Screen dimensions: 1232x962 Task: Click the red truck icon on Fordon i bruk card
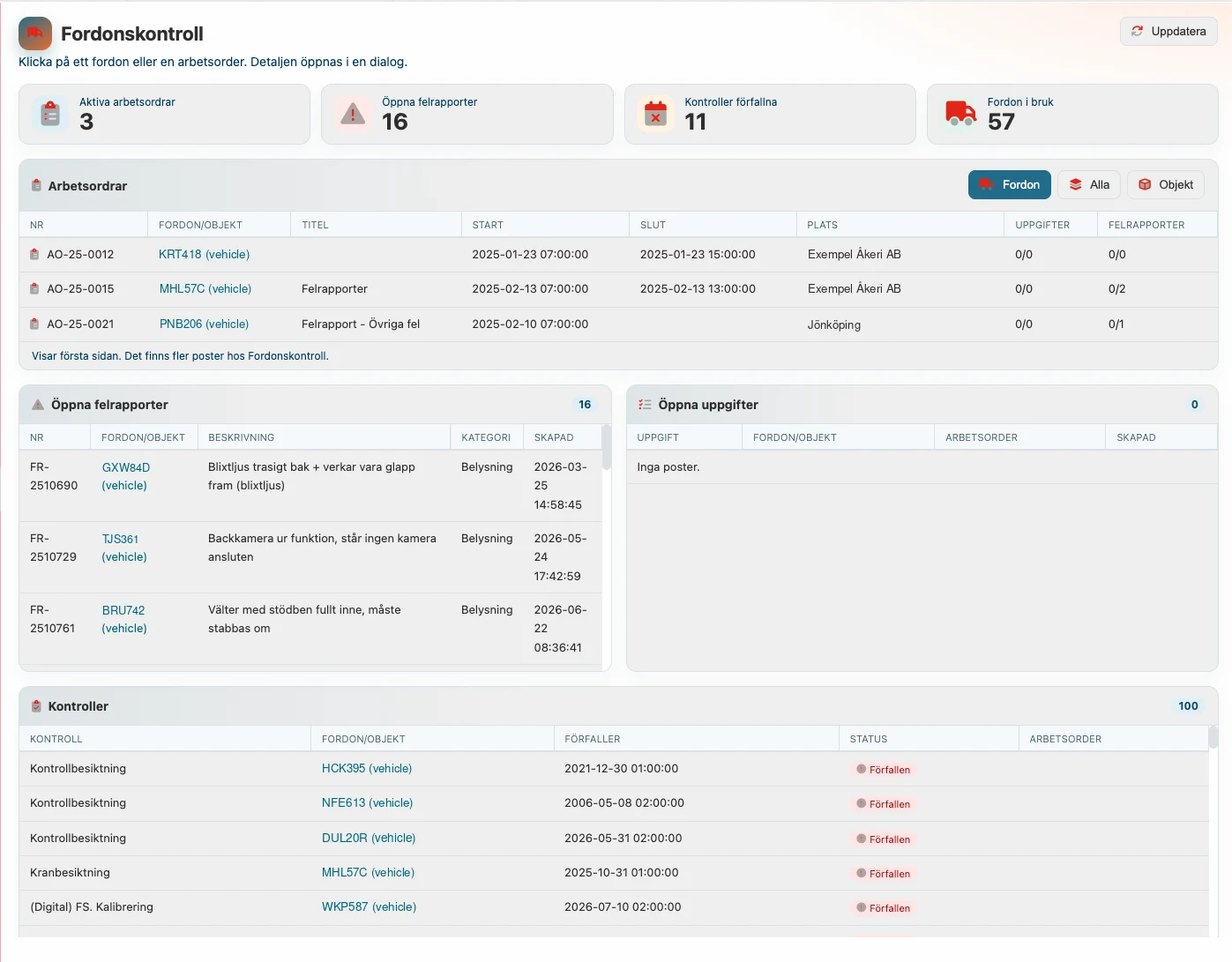pos(959,114)
